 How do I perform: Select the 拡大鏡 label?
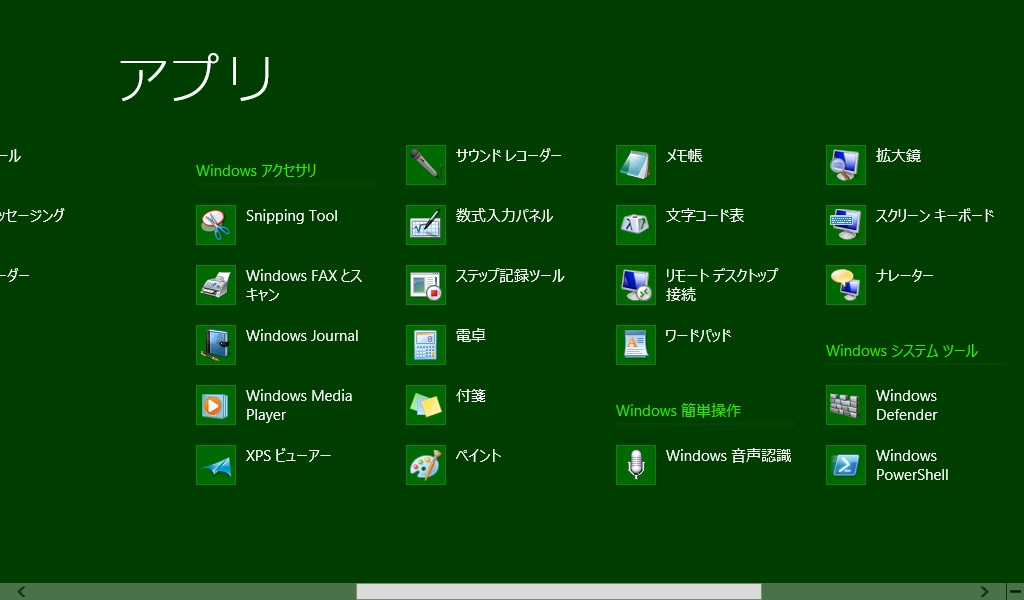(898, 155)
